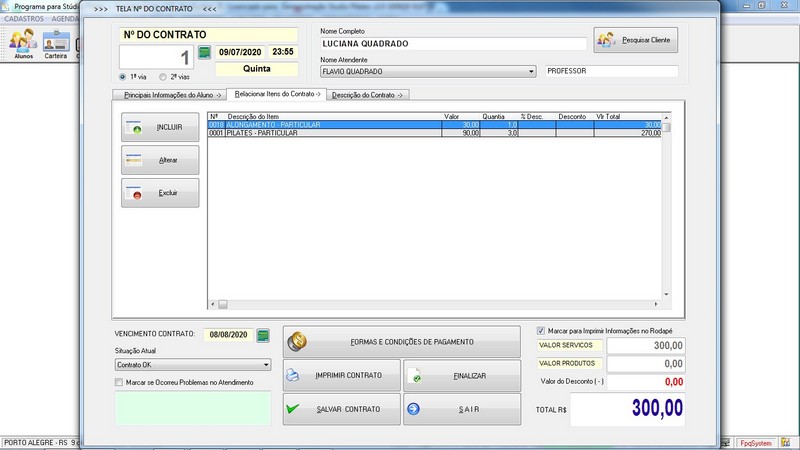Select ALONGAMENTO - PARTICULAR row
The width and height of the screenshot is (800, 450).
434,124
